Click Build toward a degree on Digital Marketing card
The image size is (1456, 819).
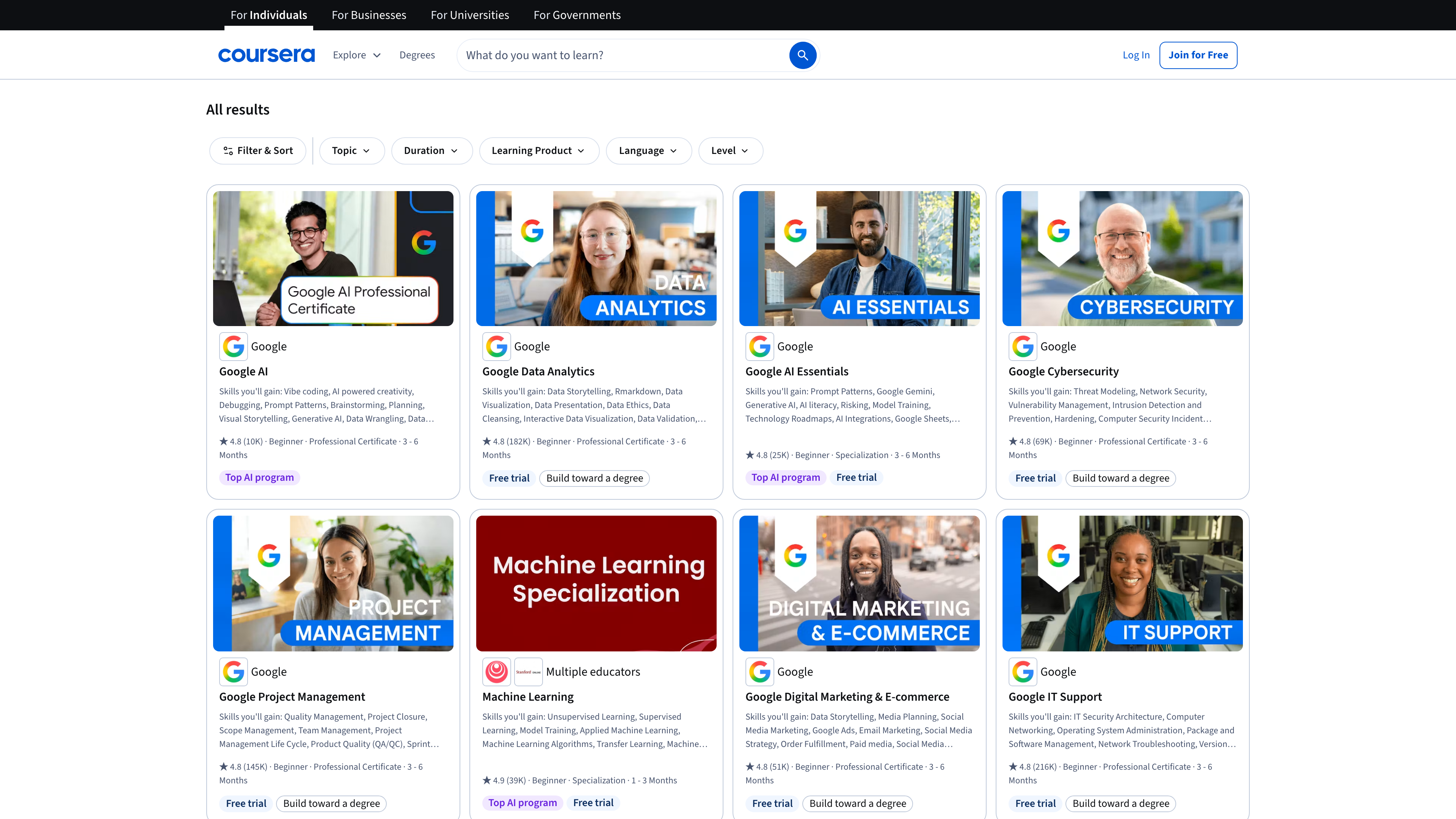(x=857, y=803)
